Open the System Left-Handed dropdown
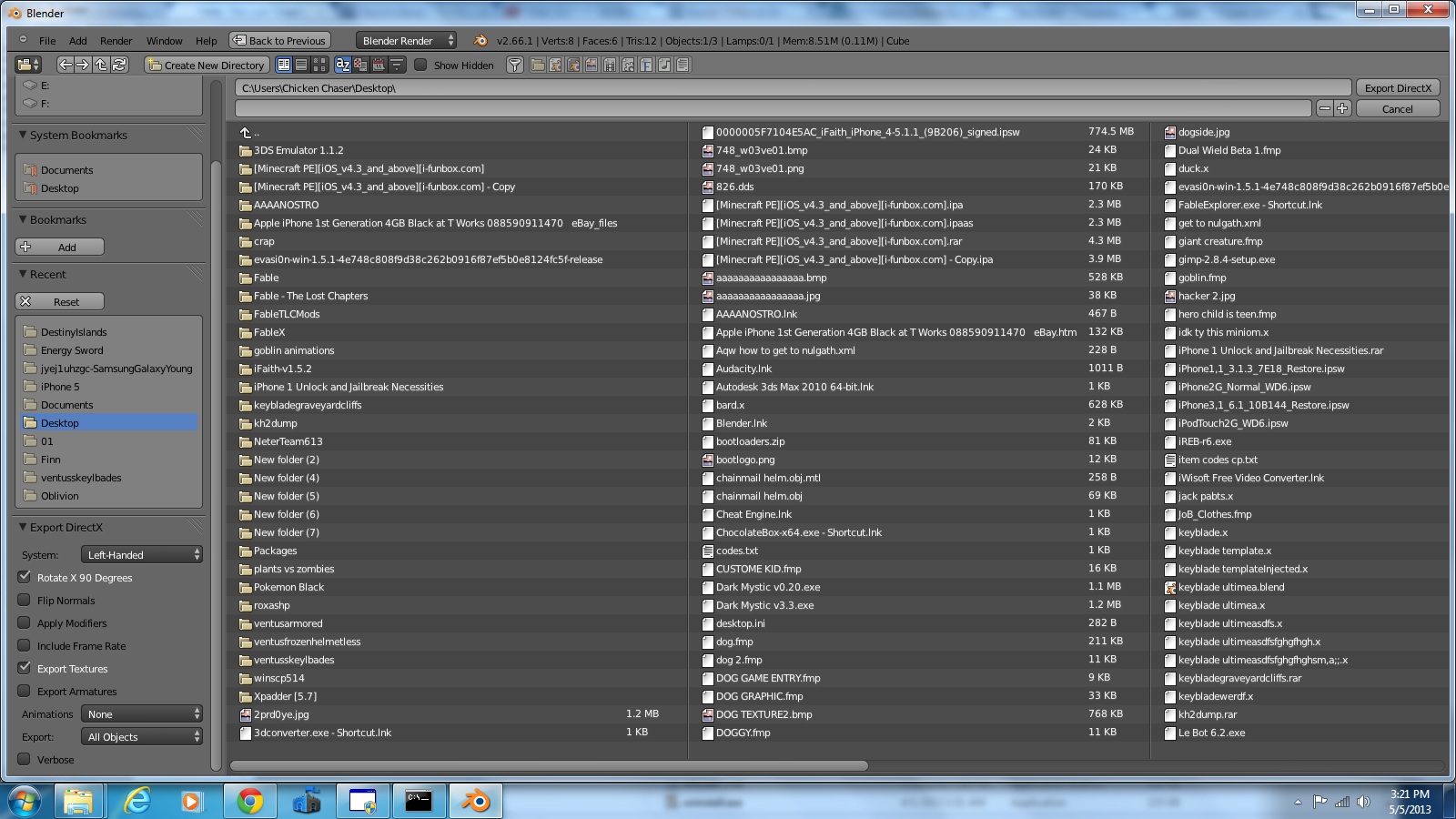Screen dimensions: 1456x819 pyautogui.click(x=142, y=555)
